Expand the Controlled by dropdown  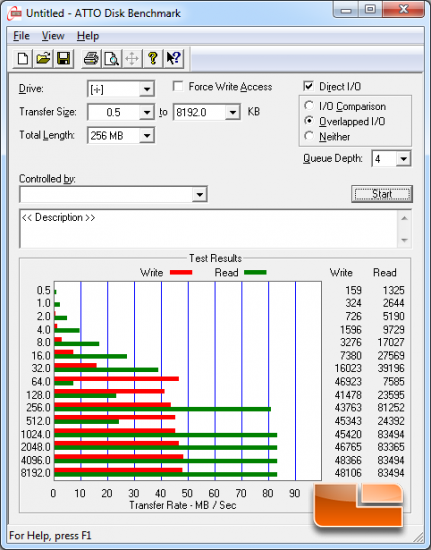(x=200, y=194)
